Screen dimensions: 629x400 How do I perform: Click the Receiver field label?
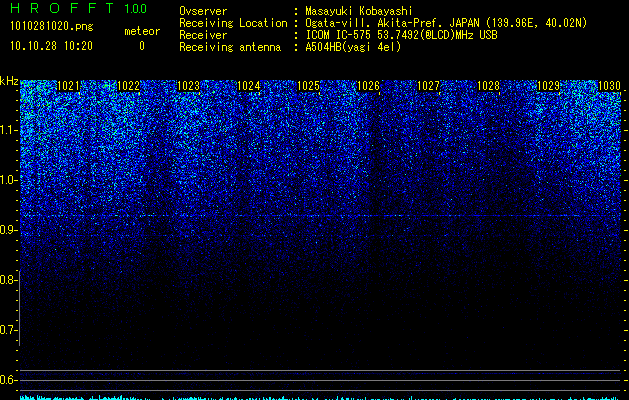pyautogui.click(x=203, y=35)
